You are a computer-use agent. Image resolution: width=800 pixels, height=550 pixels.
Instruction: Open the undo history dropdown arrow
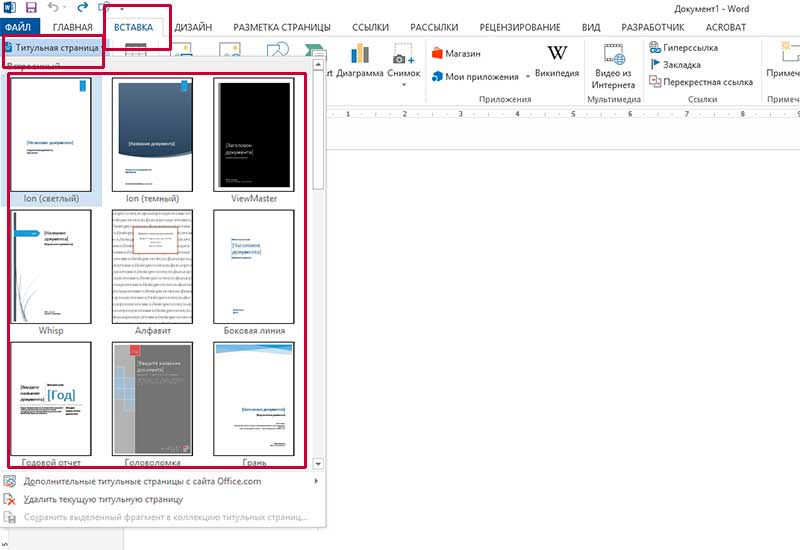pyautogui.click(x=64, y=8)
